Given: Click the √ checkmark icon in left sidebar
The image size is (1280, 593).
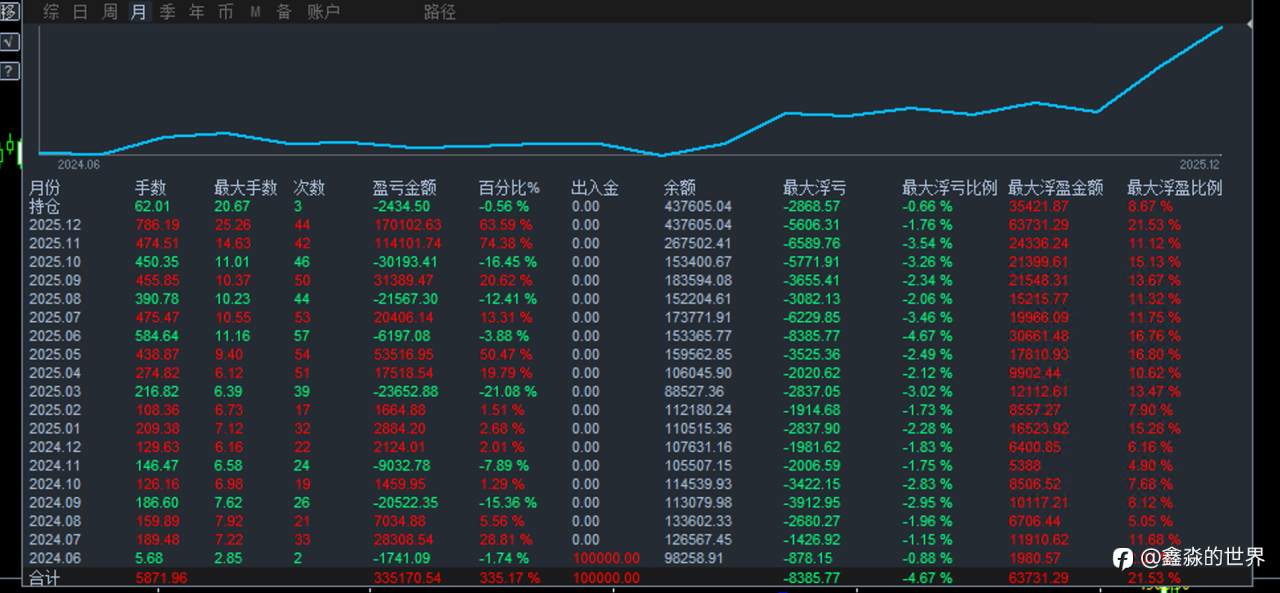Looking at the screenshot, I should [x=9, y=42].
